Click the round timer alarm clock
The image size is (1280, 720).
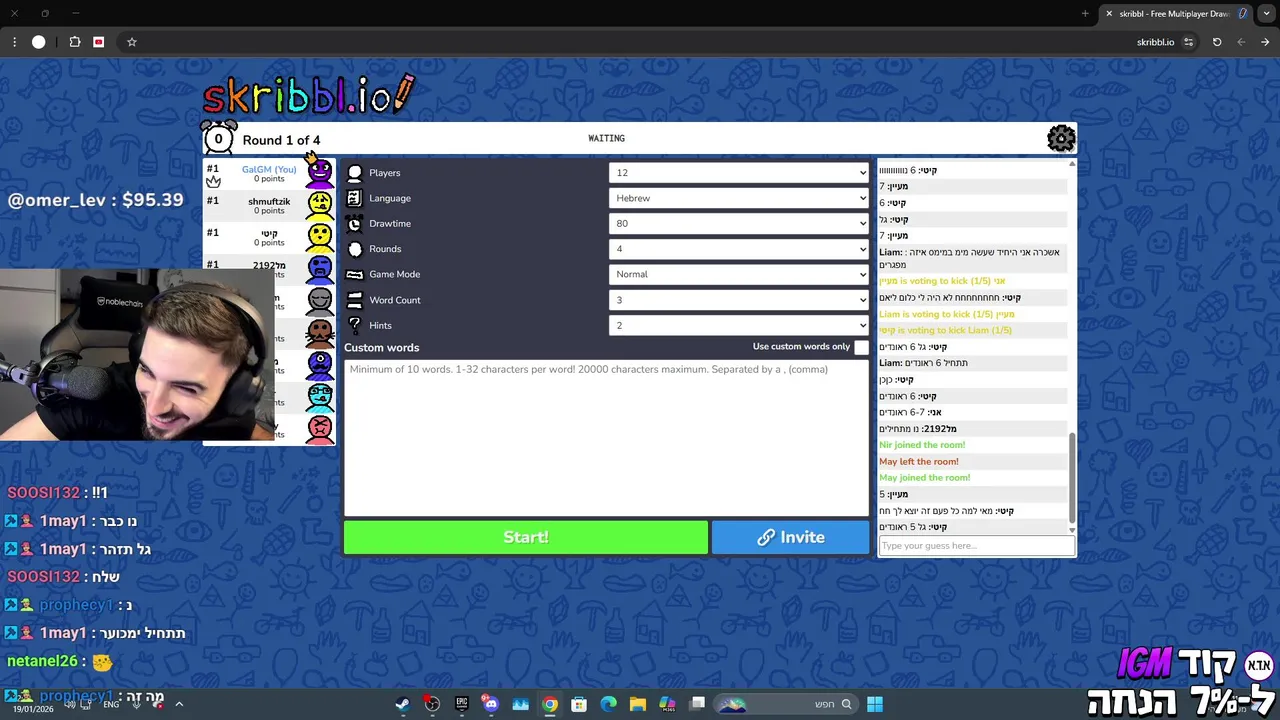[x=218, y=138]
